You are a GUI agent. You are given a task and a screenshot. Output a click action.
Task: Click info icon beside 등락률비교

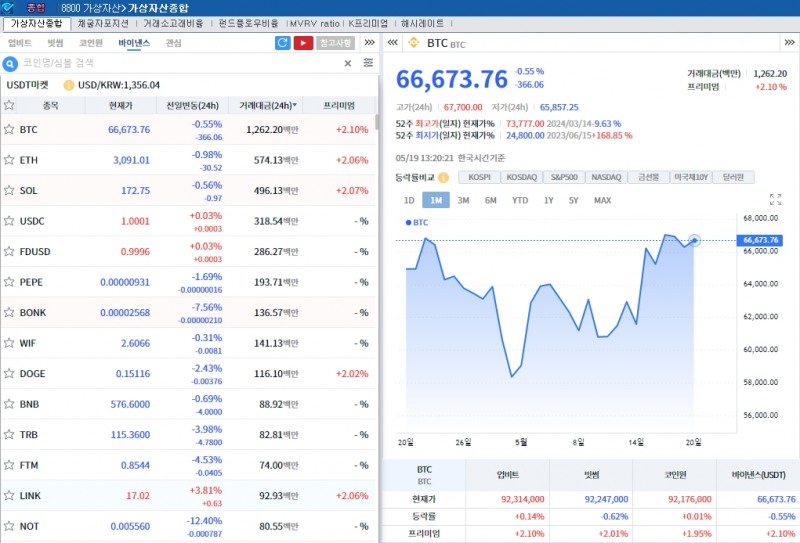(443, 177)
